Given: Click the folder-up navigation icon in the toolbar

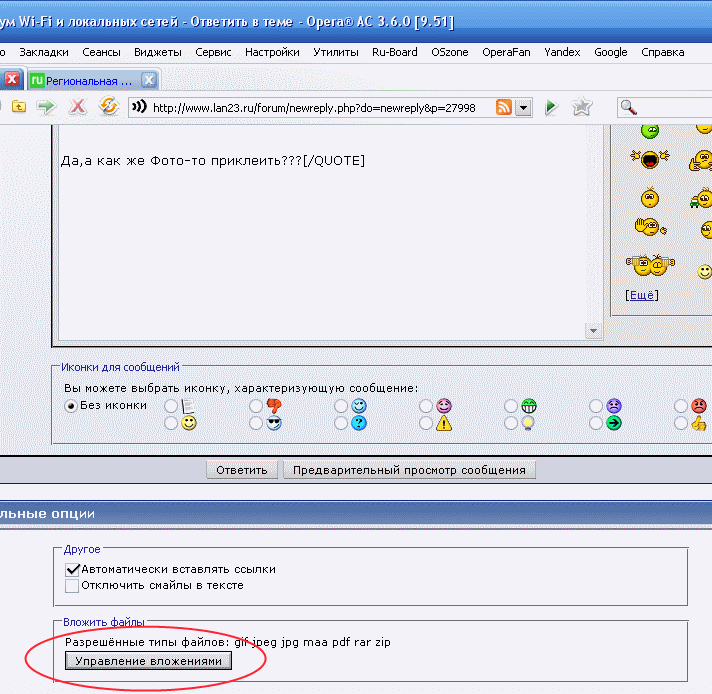Looking at the screenshot, I should 19,107.
